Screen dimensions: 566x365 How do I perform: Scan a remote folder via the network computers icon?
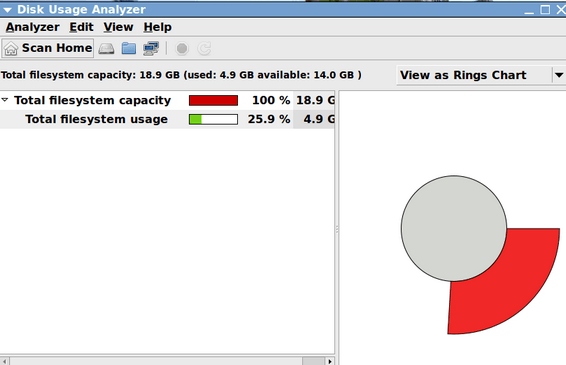(x=151, y=48)
